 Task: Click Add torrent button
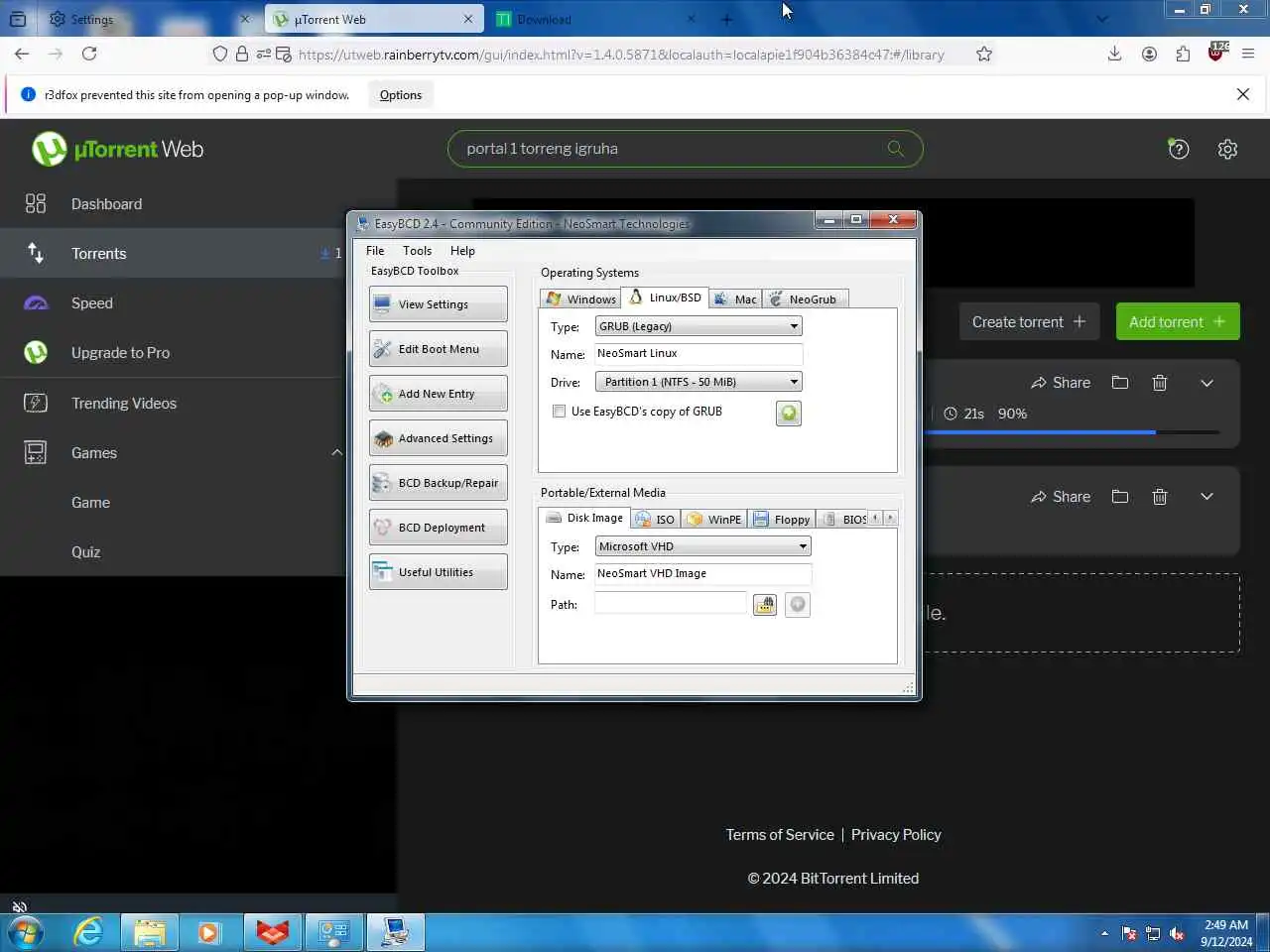(x=1178, y=322)
